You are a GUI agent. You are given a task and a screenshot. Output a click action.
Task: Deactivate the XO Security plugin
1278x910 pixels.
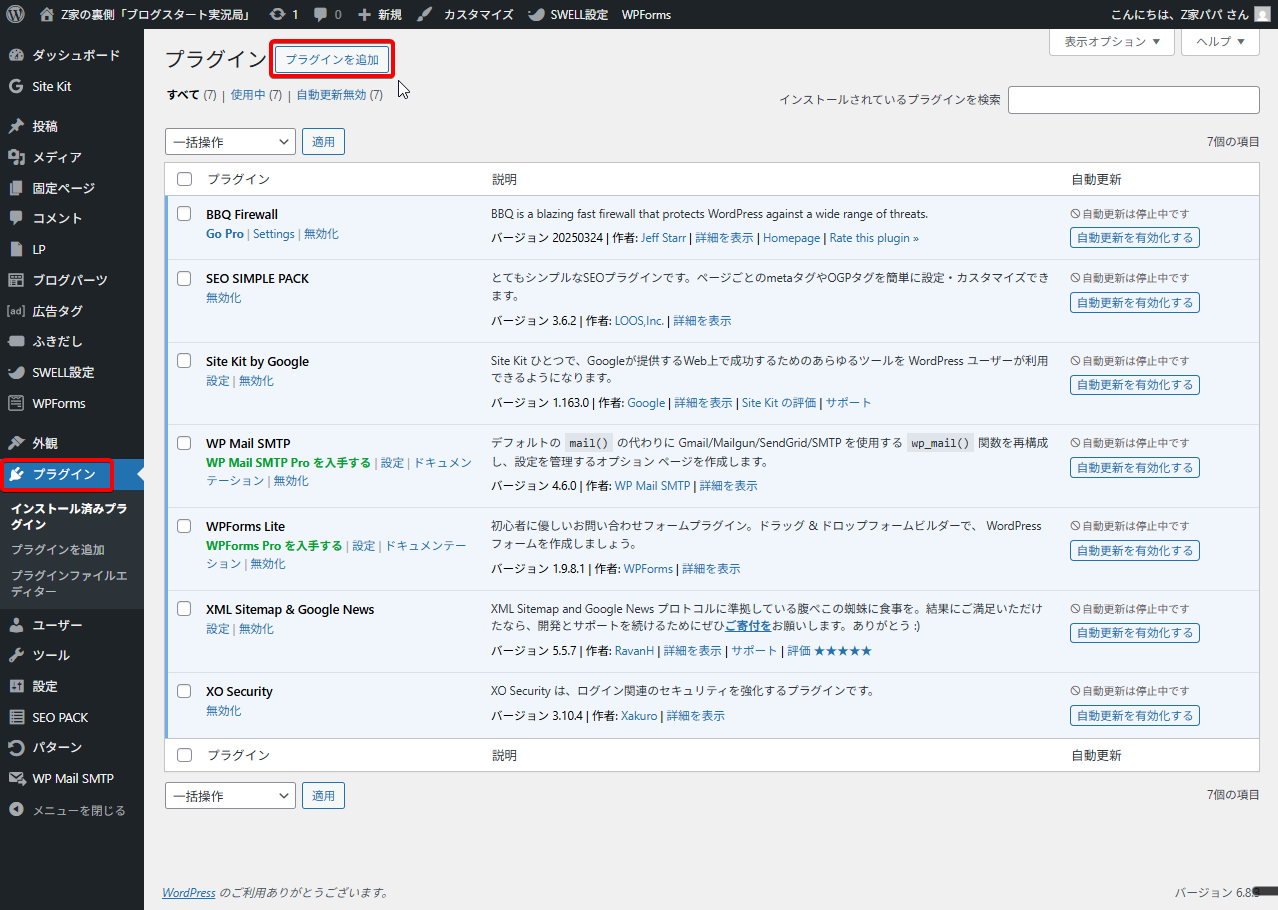pyautogui.click(x=223, y=711)
